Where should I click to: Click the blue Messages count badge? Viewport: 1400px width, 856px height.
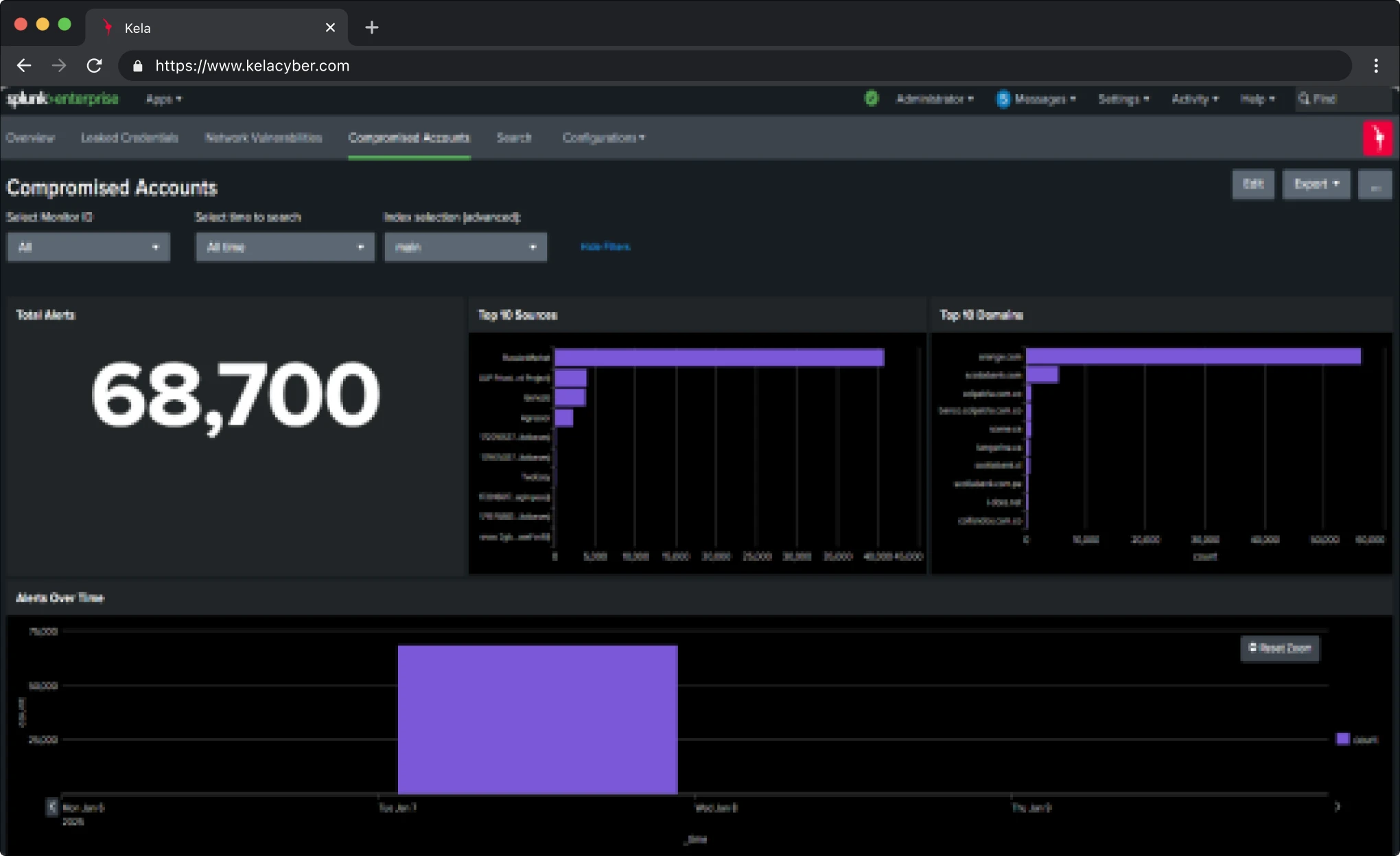(x=1003, y=99)
